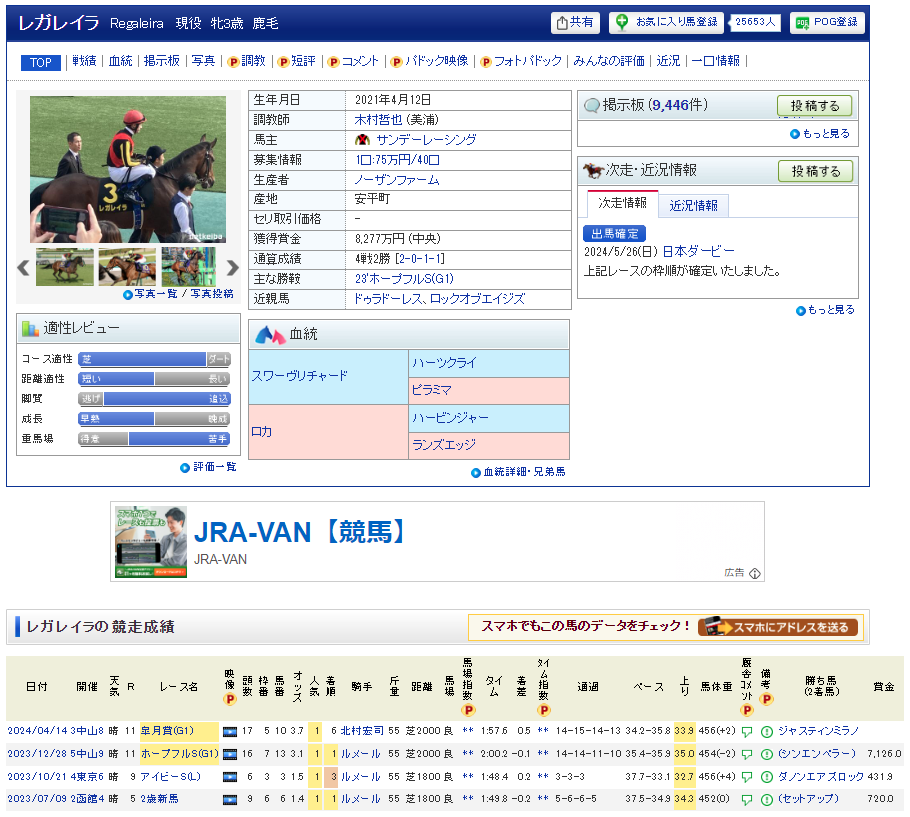Click the サンデーレーシング owner silks icon
This screenshot has width=910, height=817.
tap(362, 140)
